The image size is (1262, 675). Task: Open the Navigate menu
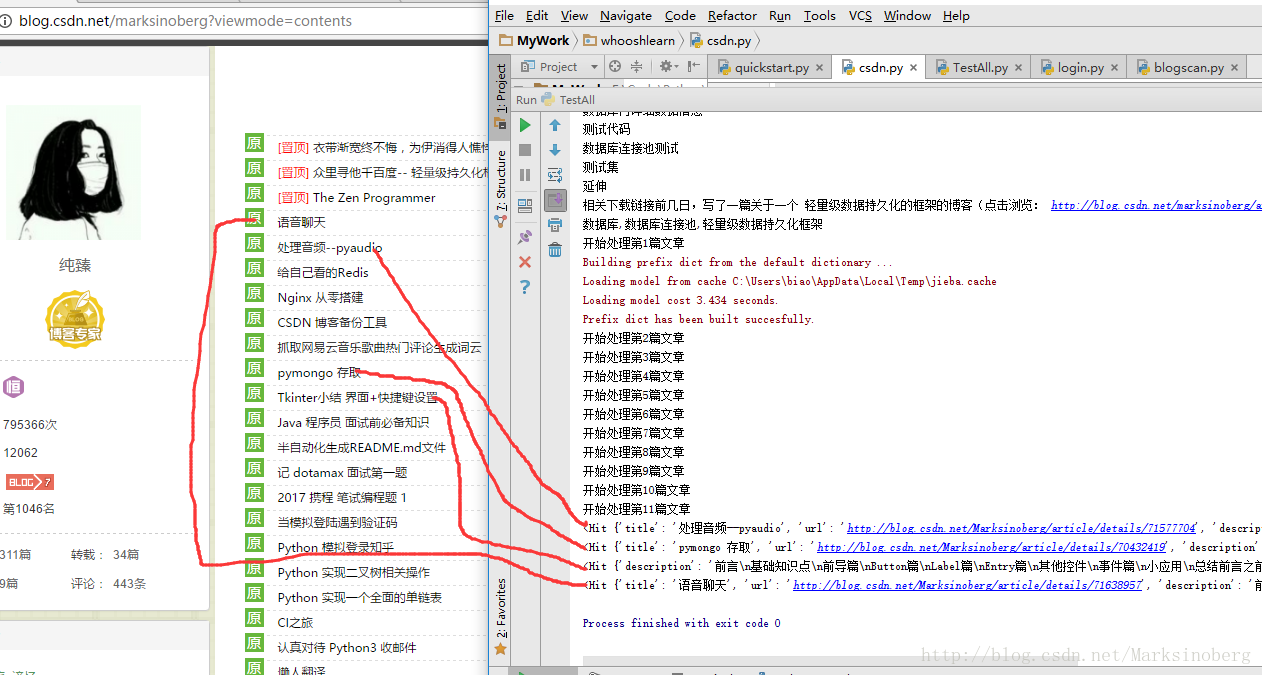pos(626,15)
